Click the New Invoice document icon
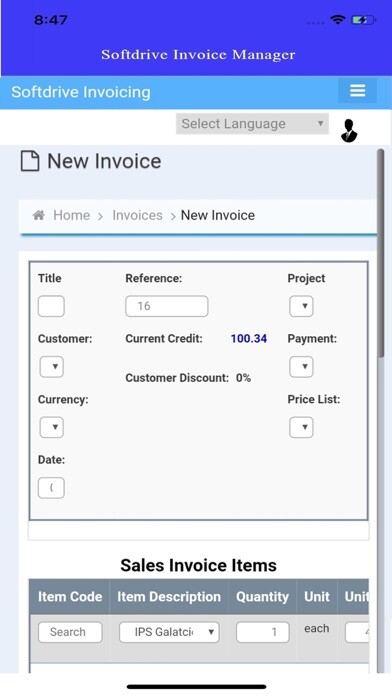 pyautogui.click(x=30, y=161)
